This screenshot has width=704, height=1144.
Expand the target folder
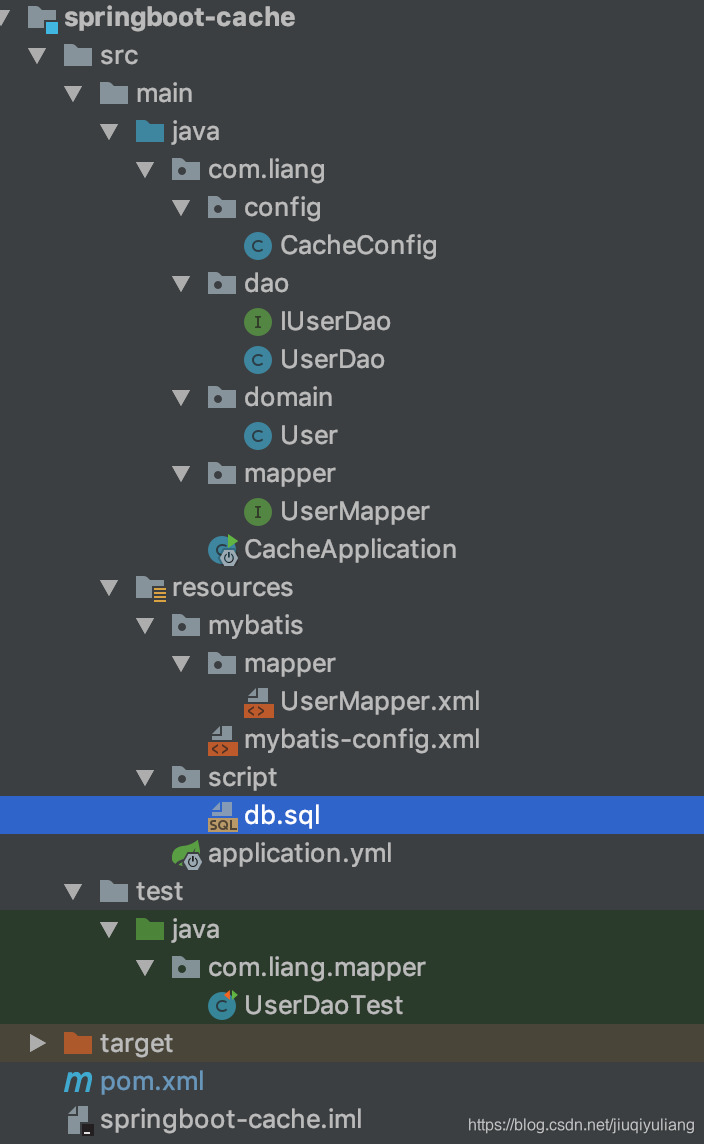pyautogui.click(x=37, y=1043)
